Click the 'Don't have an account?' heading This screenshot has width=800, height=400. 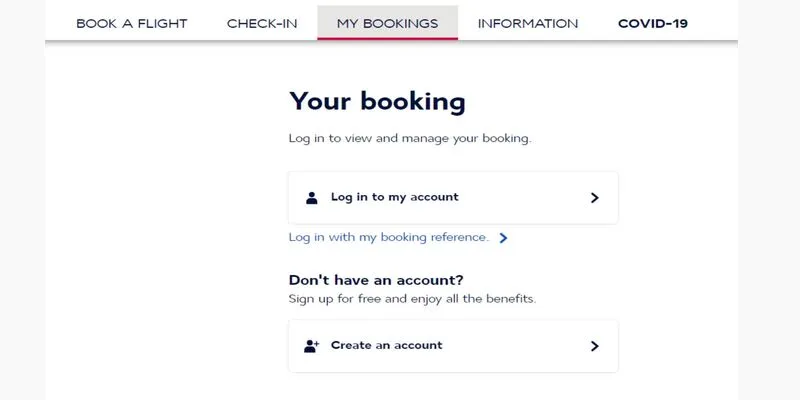click(376, 280)
